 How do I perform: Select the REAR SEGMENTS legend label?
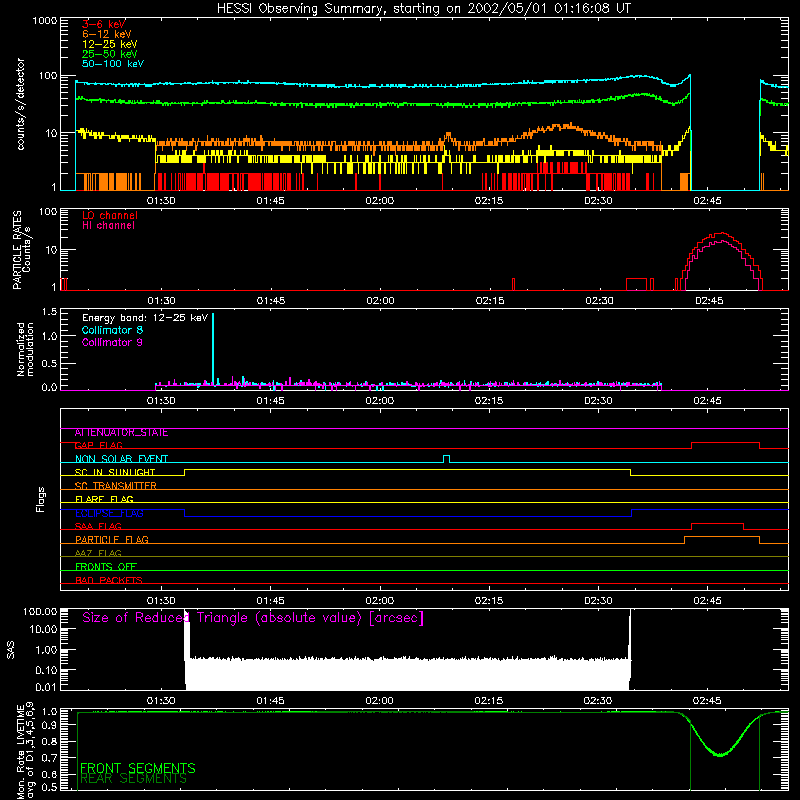(x=133, y=779)
